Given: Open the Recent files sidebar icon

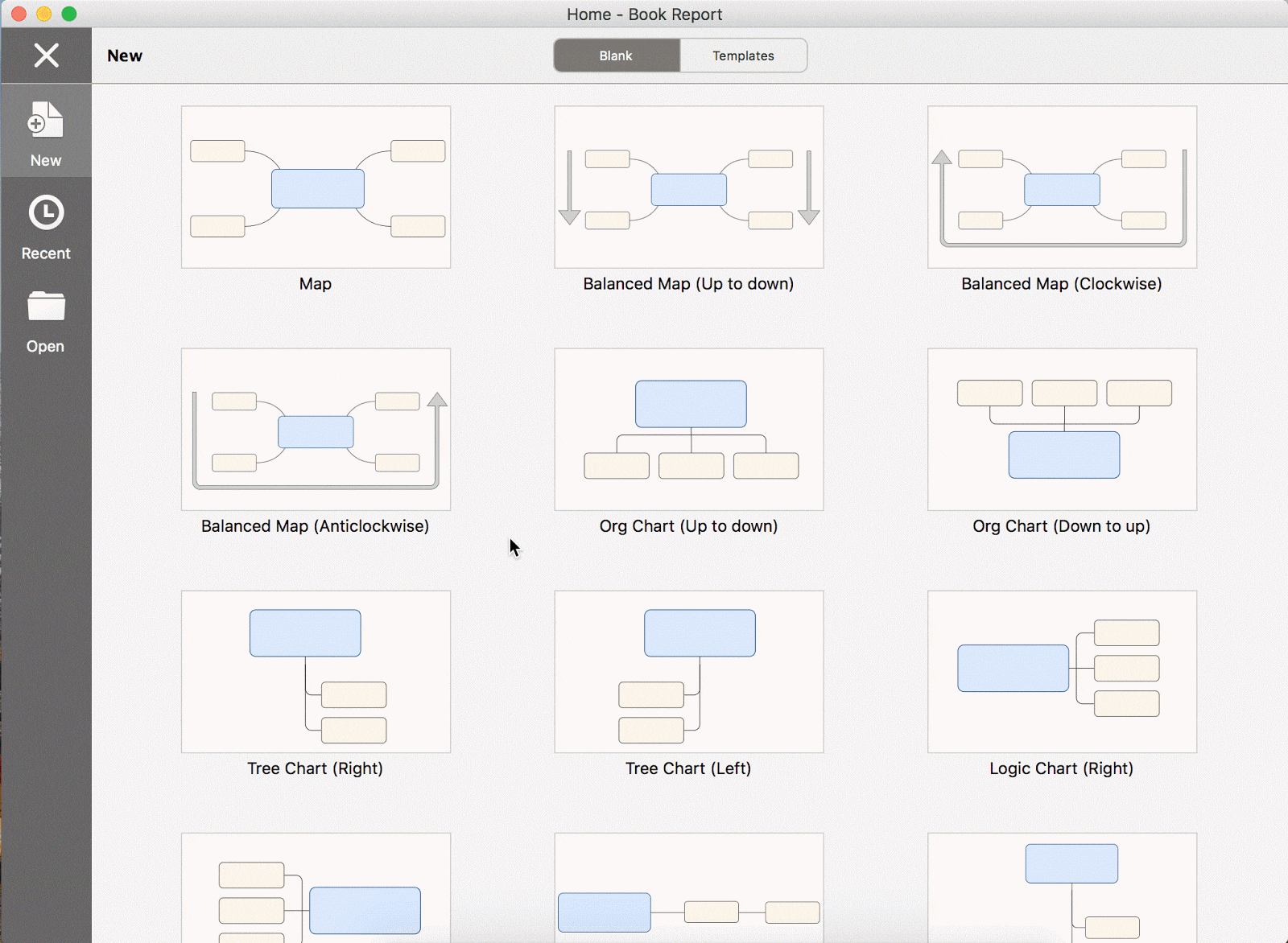Looking at the screenshot, I should click(x=46, y=213).
